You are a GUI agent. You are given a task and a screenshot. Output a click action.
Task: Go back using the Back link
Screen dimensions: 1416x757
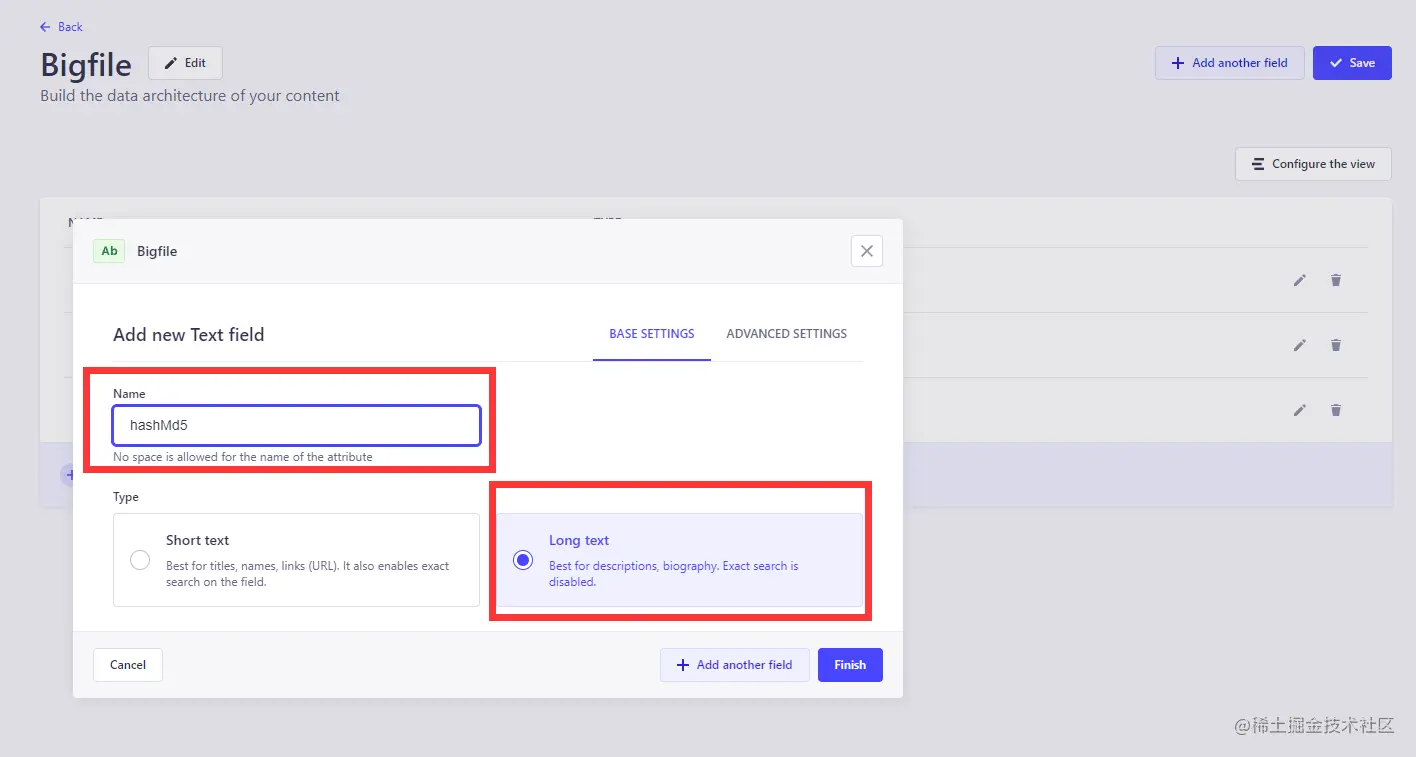coord(61,27)
